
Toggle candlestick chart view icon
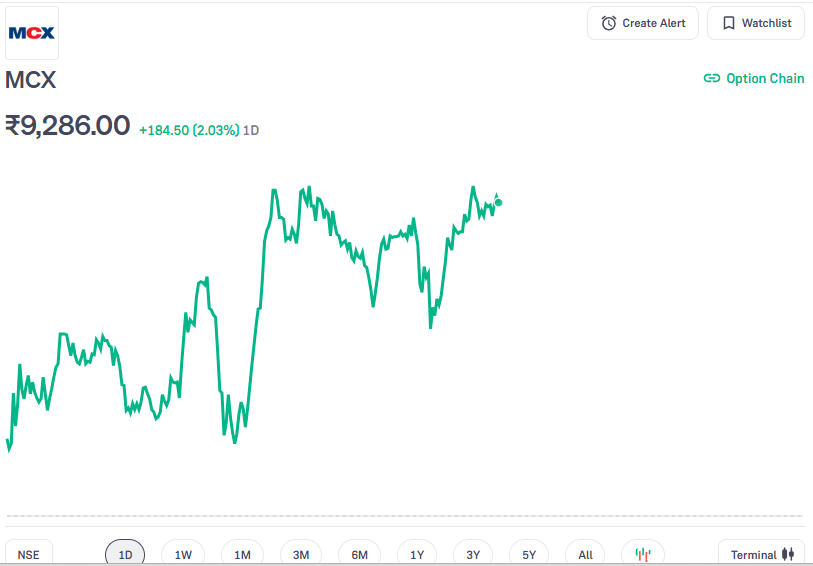(x=643, y=554)
